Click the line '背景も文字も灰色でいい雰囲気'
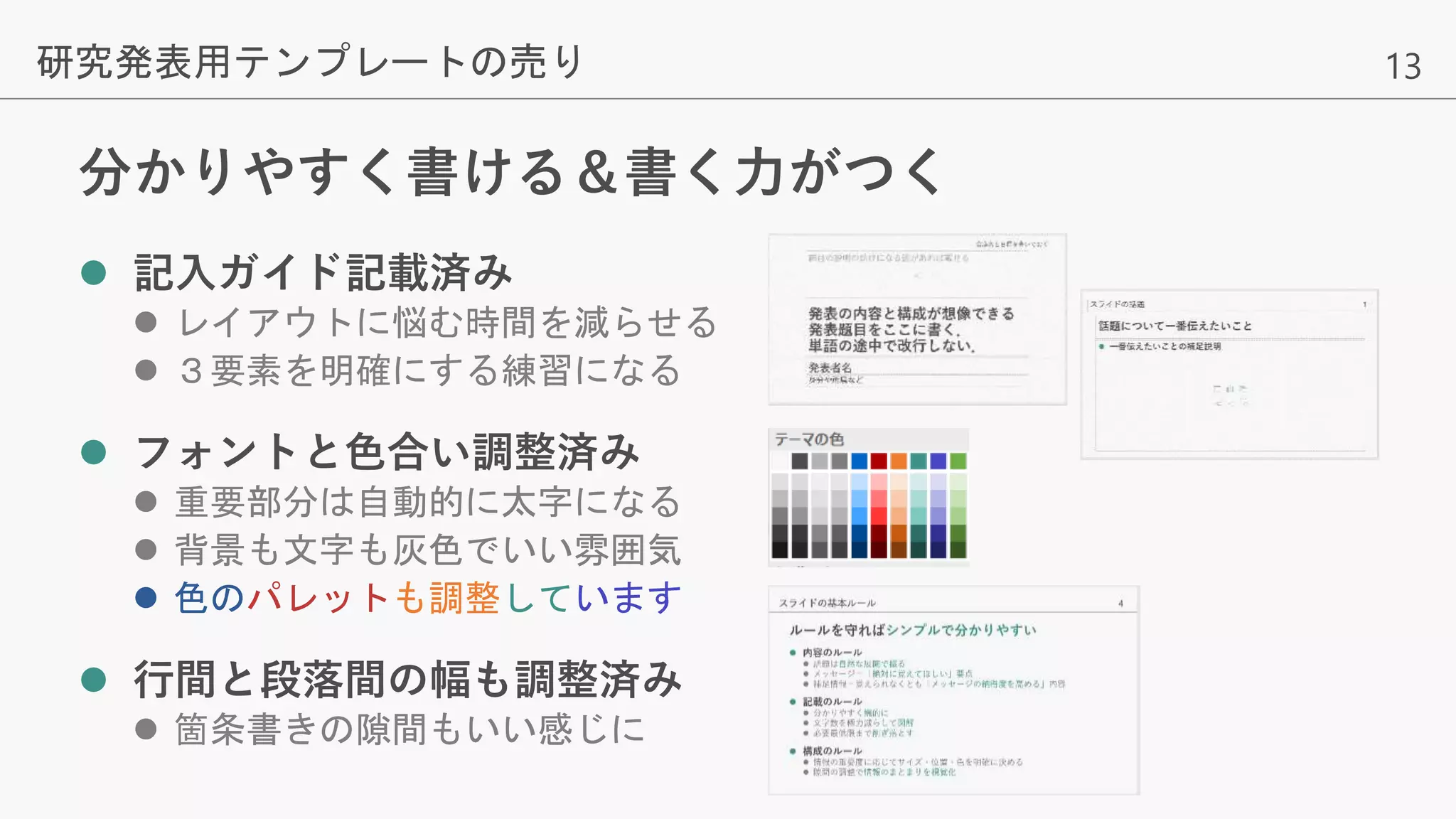The height and width of the screenshot is (819, 1456). pos(429,550)
